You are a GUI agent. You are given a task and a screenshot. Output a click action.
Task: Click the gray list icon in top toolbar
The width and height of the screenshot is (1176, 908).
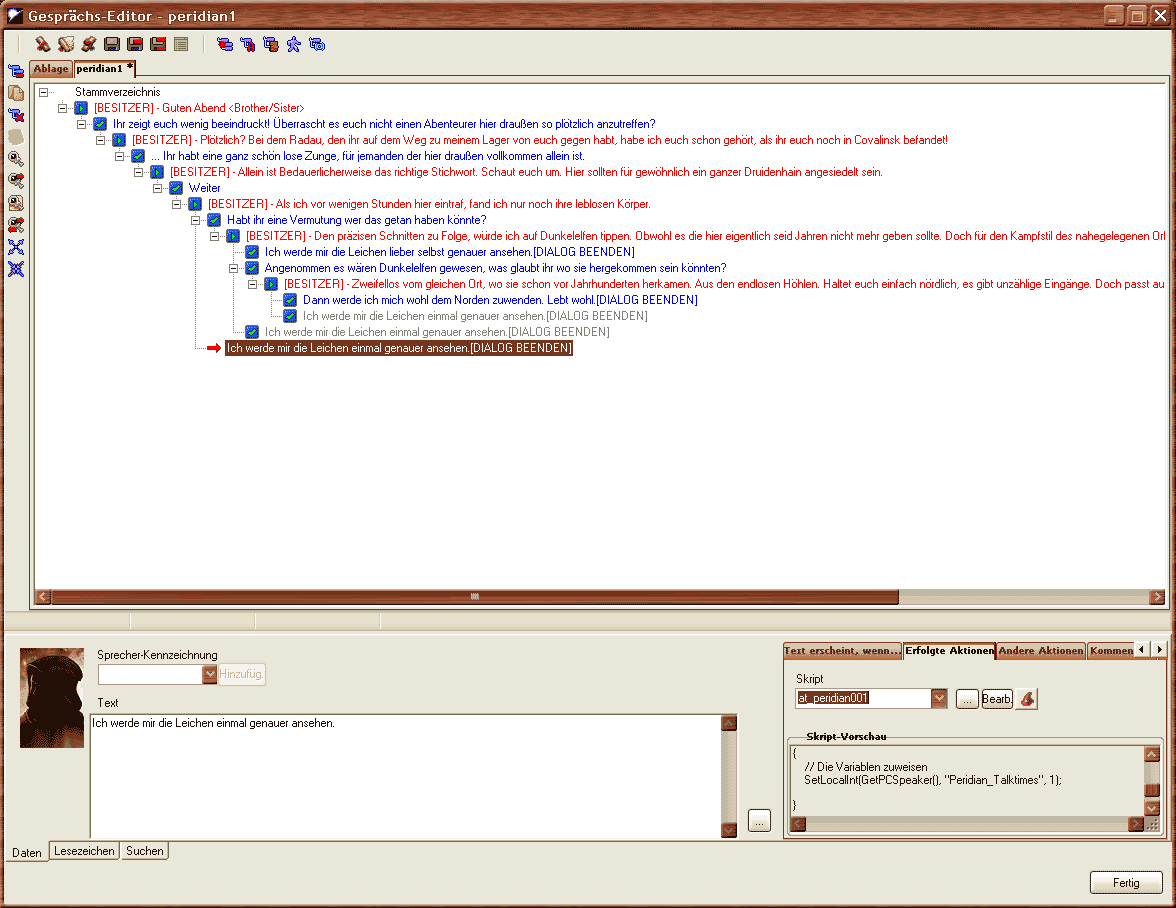(181, 44)
